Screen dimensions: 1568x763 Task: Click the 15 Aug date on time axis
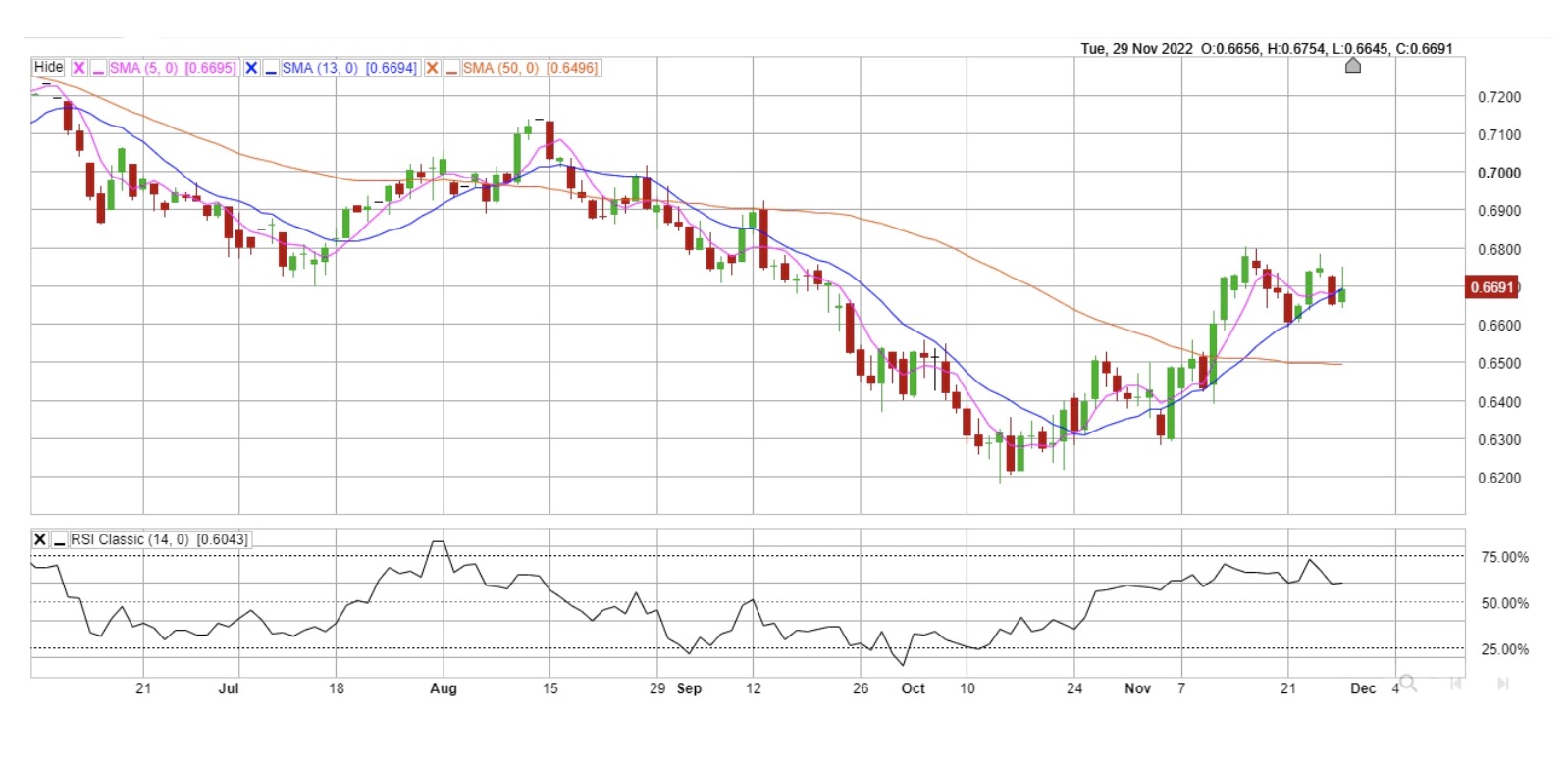pyautogui.click(x=549, y=688)
